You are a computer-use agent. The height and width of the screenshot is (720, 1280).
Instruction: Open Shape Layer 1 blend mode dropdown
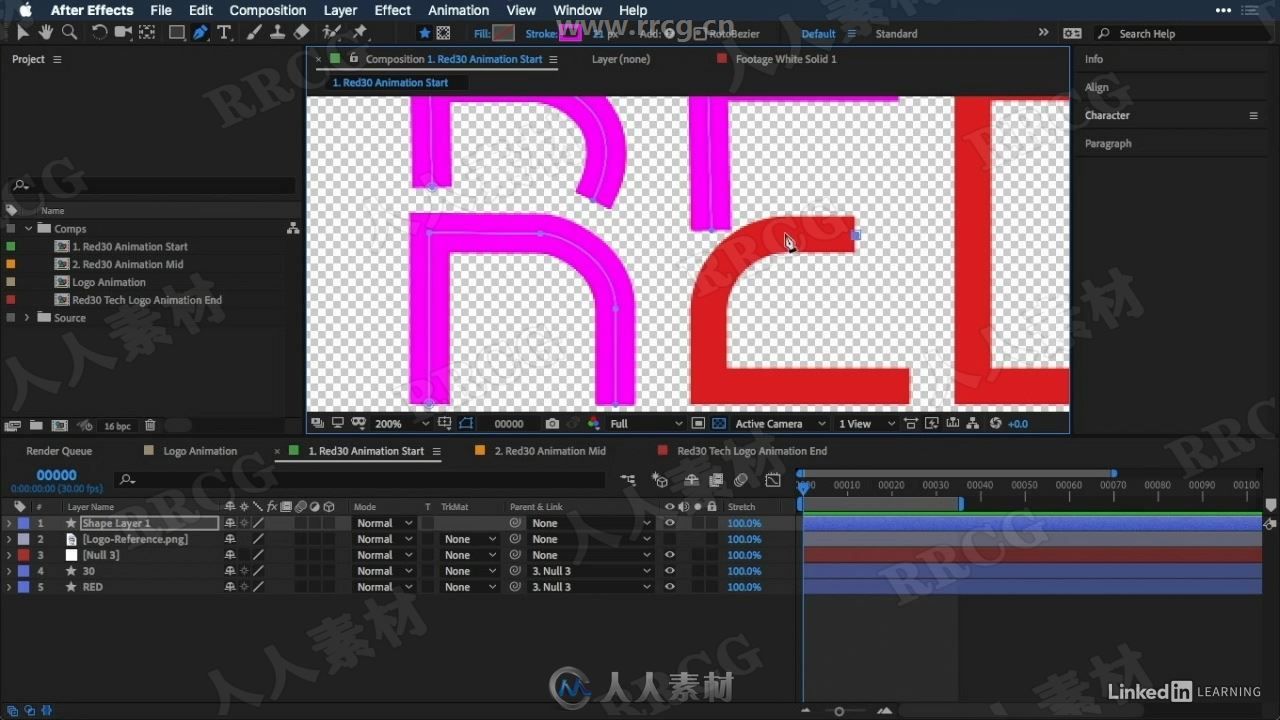[384, 523]
